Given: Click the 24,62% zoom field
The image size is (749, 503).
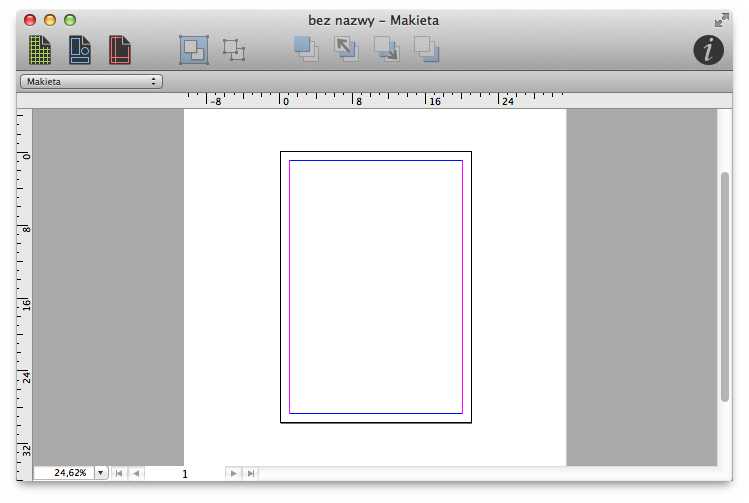Looking at the screenshot, I should 64,473.
